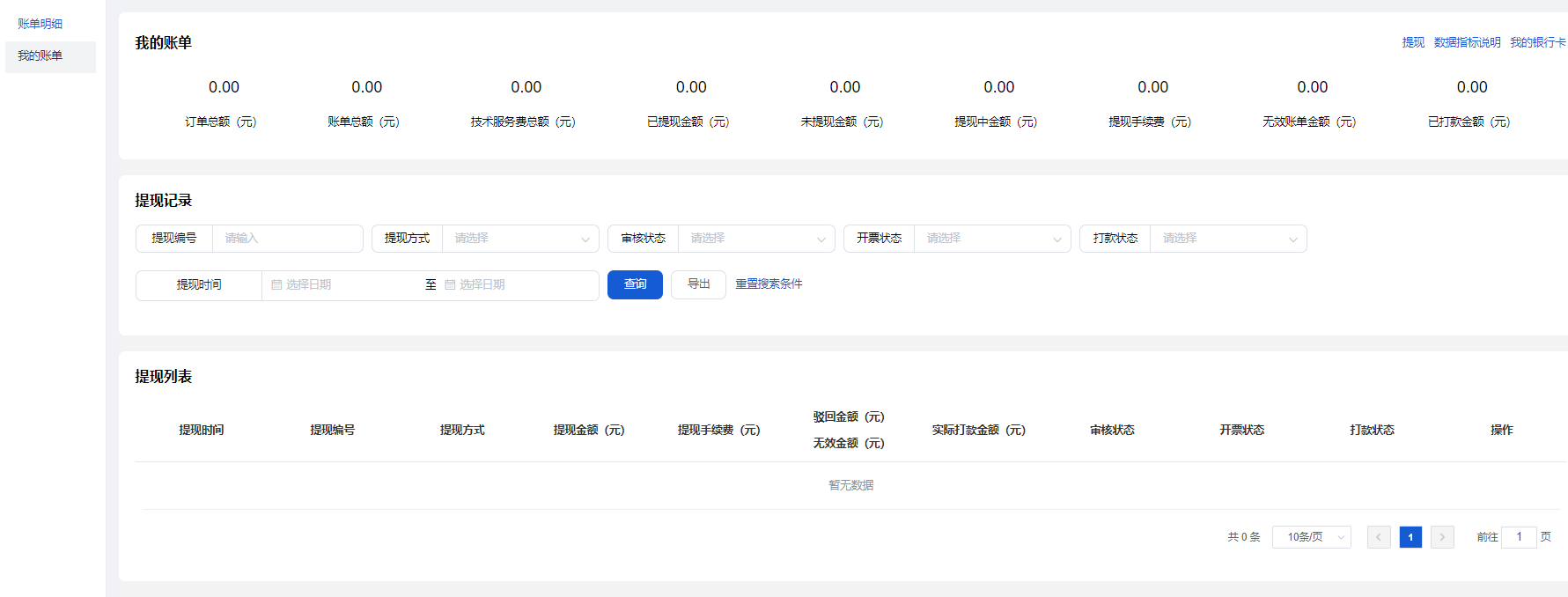
Task: Click the previous page arrow icon
Action: [x=1379, y=537]
